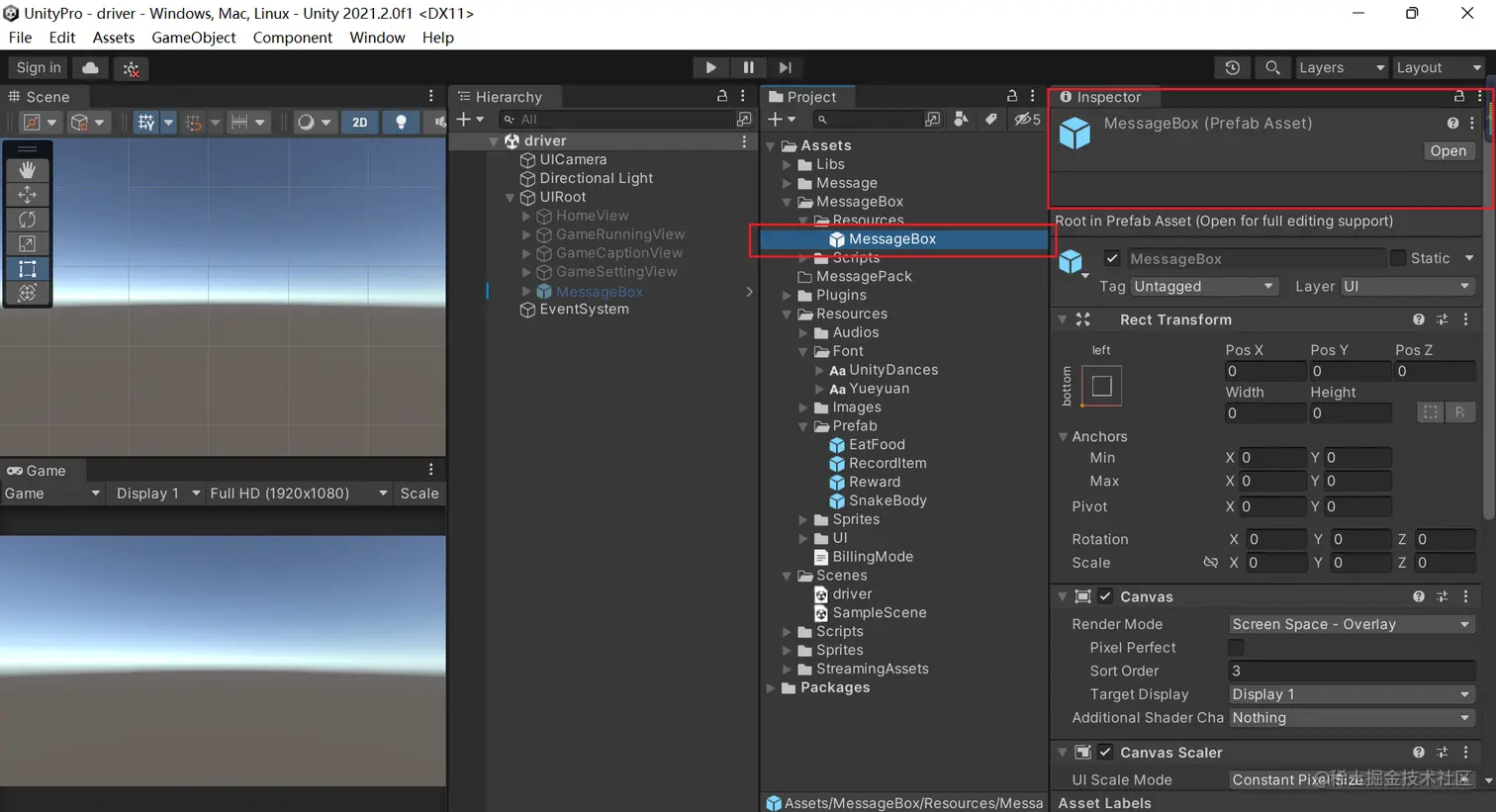Open the Display 1 dropdown in Game view

pyautogui.click(x=157, y=493)
